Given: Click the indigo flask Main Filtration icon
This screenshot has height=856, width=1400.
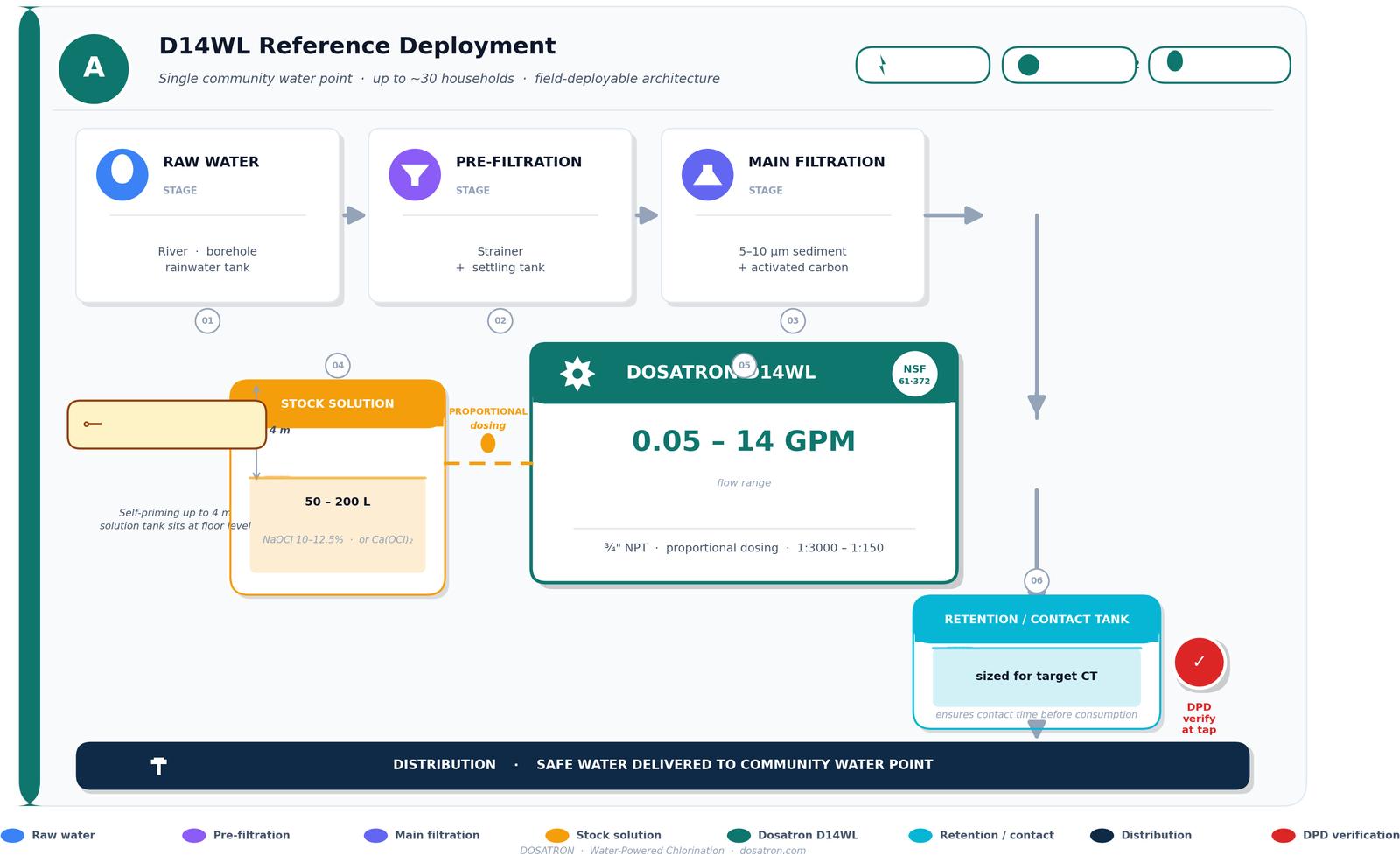Looking at the screenshot, I should pos(707,174).
